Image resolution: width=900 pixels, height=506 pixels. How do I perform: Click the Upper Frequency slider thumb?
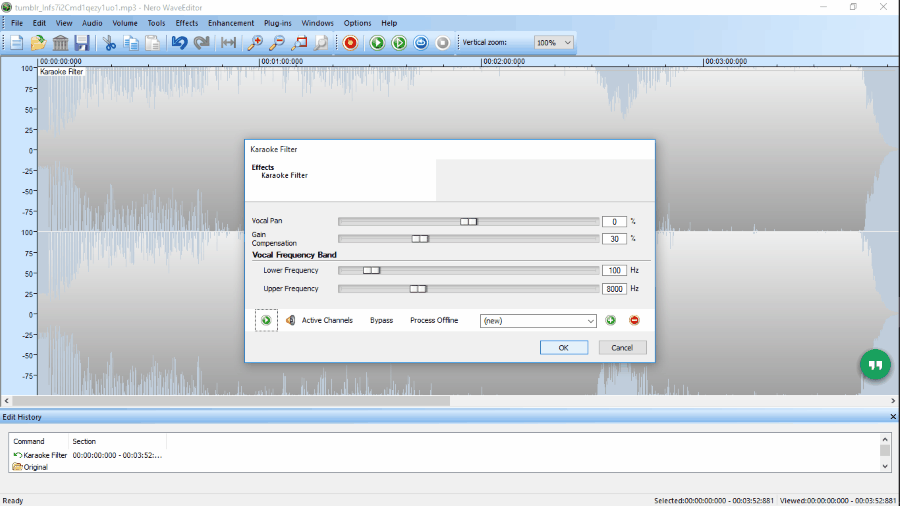pyautogui.click(x=418, y=289)
